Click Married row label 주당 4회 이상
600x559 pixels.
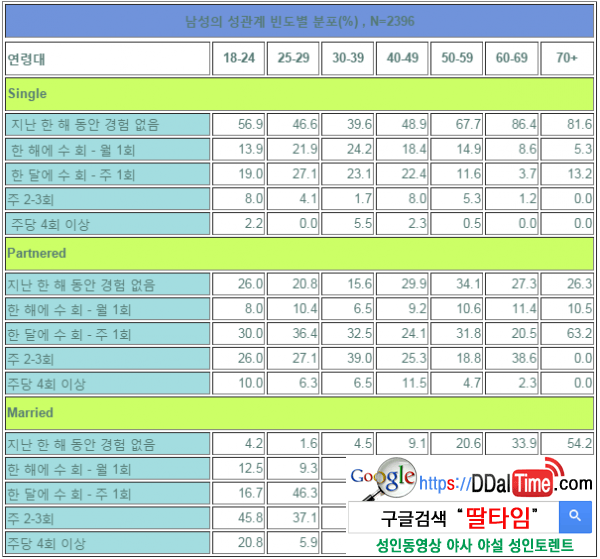(108, 543)
